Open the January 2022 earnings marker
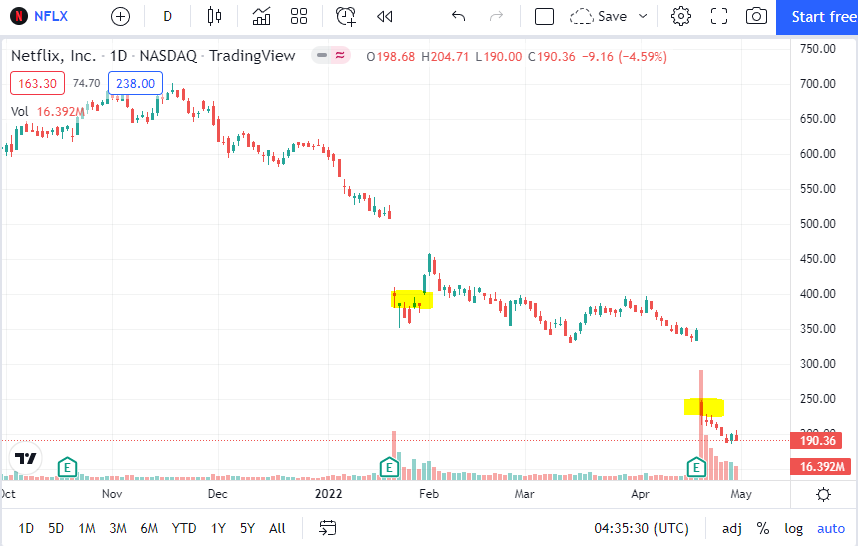Viewport: 858px width, 546px height. pos(389,467)
